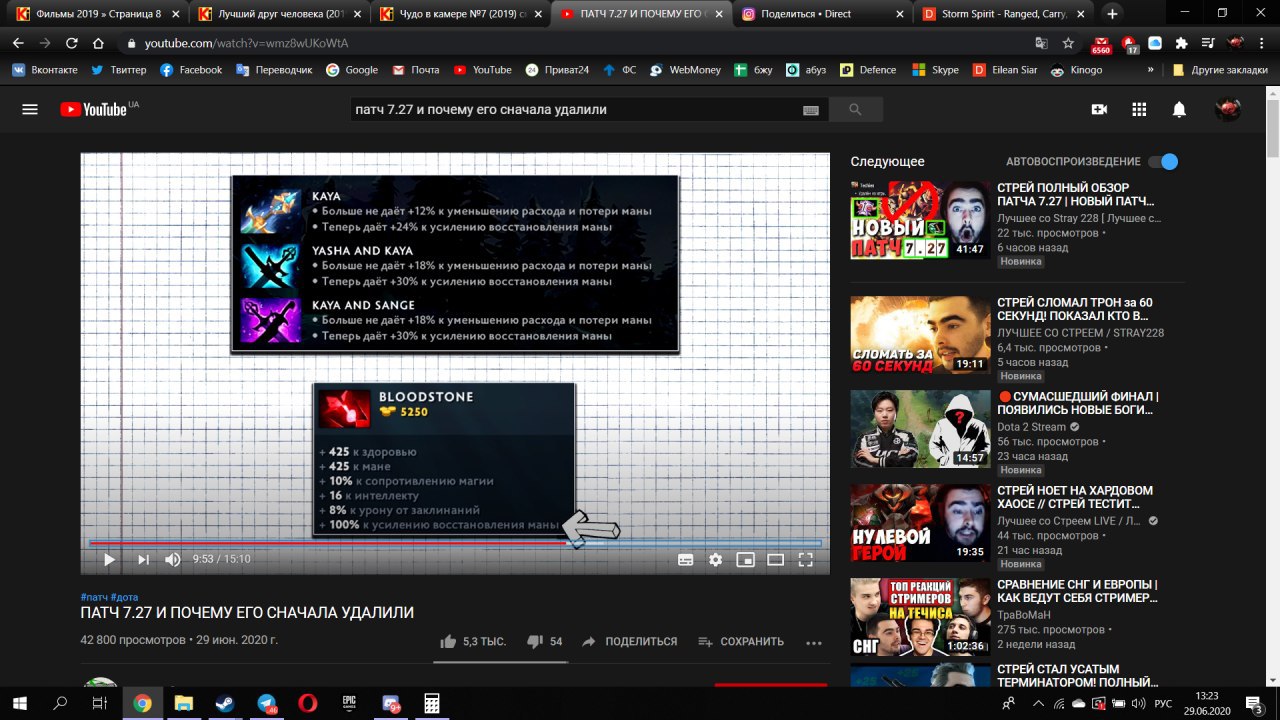Open video player settings gear

(x=716, y=560)
